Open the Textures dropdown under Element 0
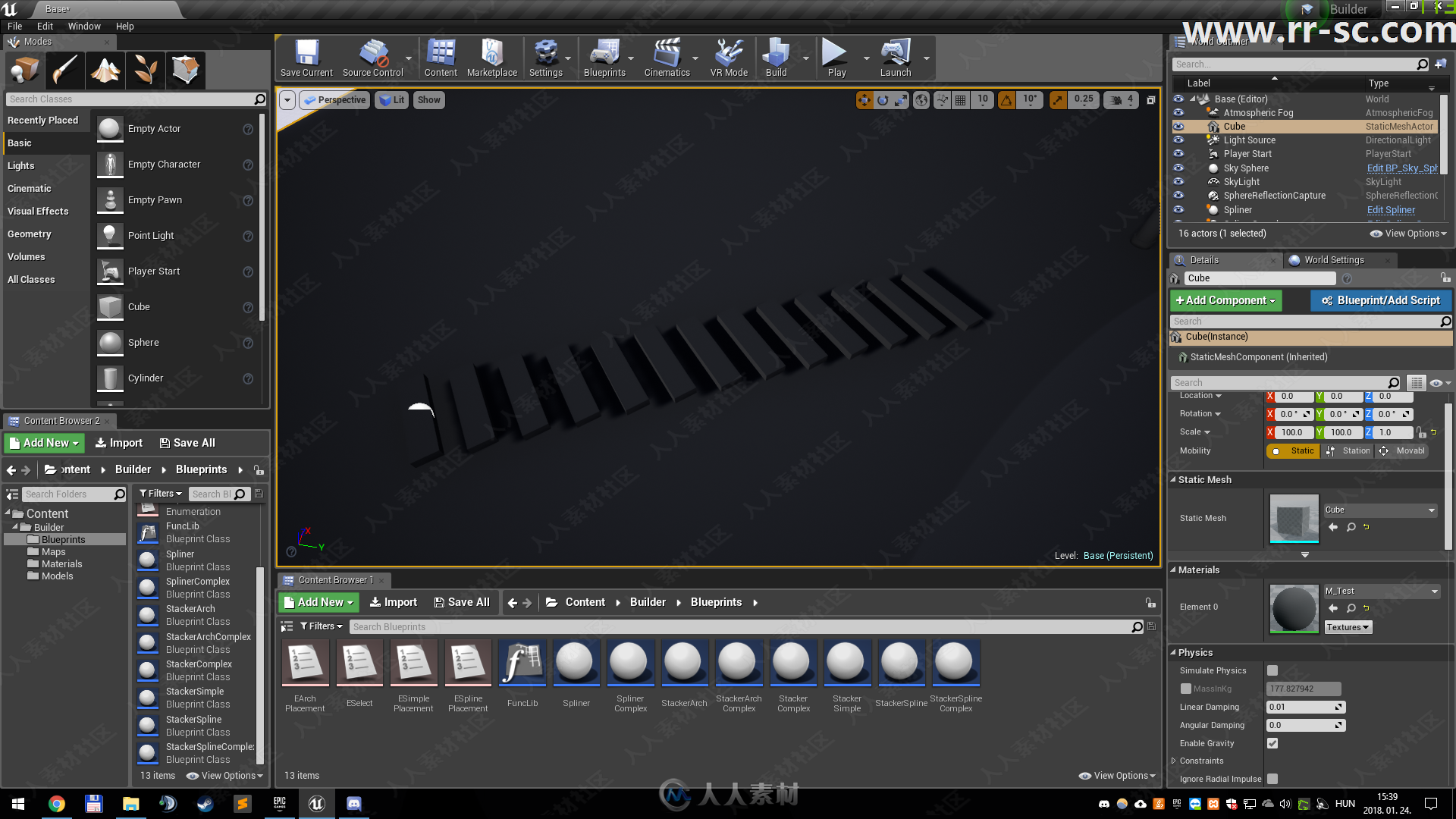 click(1348, 628)
